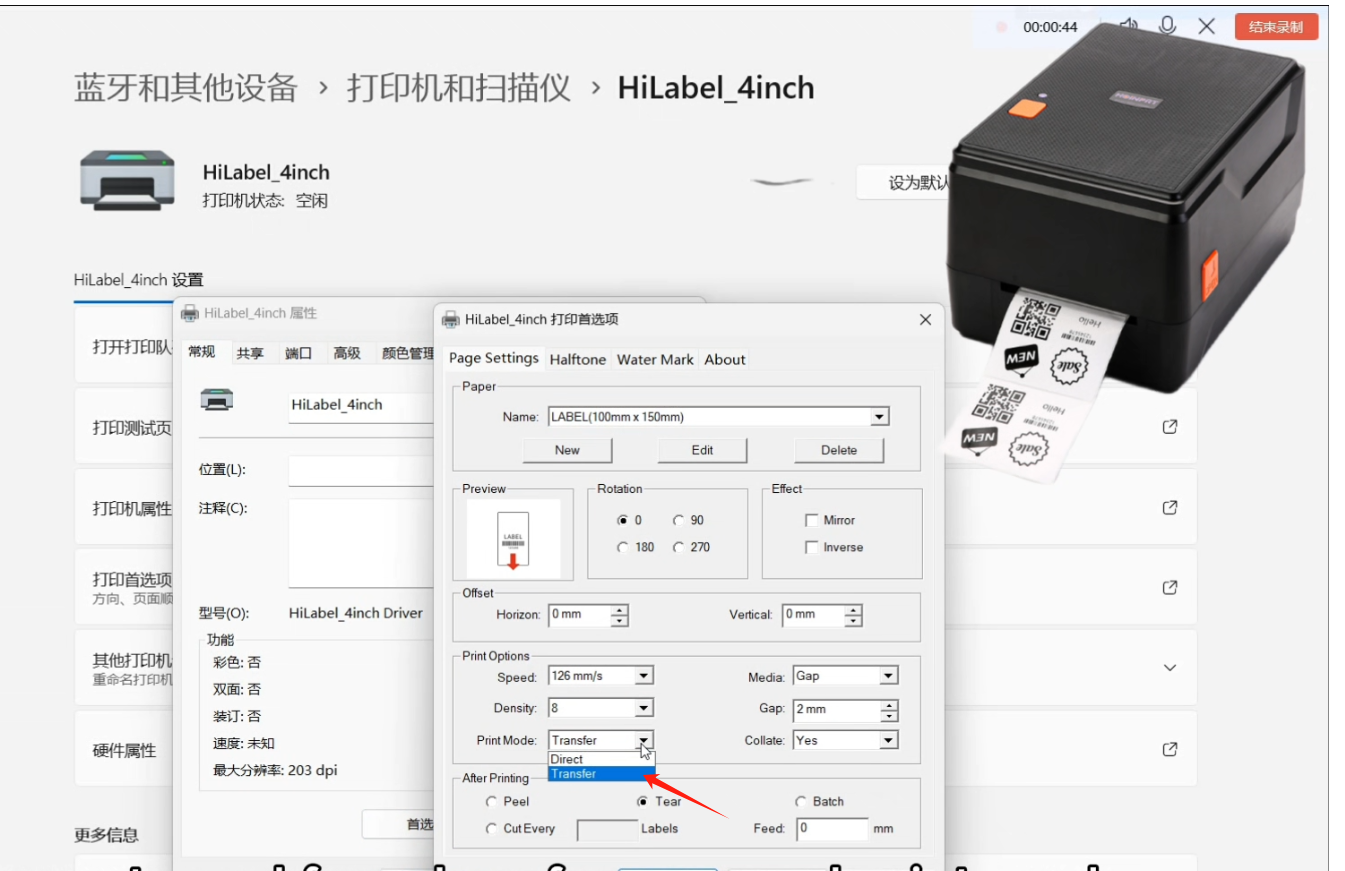
Task: Open external link icon for print test page
Action: (x=1169, y=427)
